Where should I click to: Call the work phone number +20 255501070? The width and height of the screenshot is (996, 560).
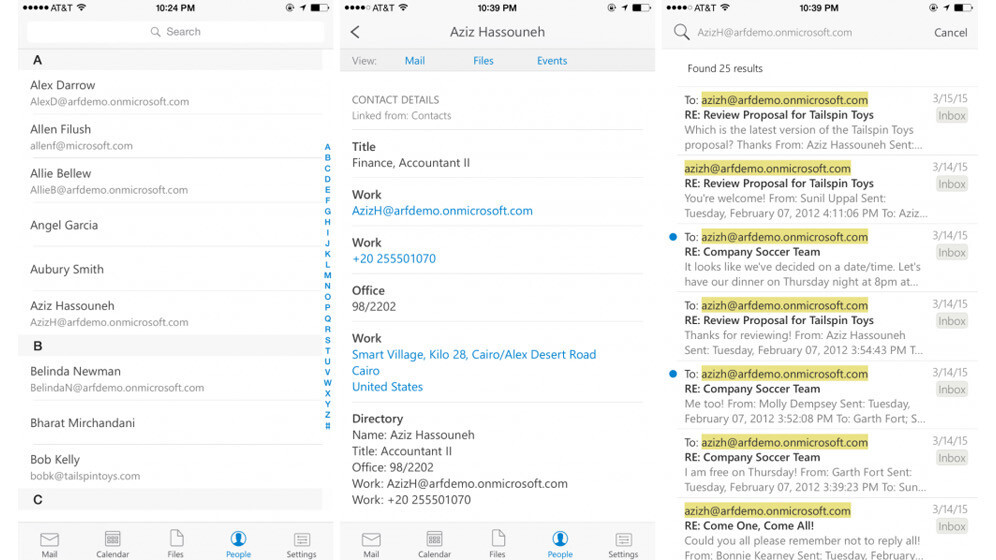coord(393,259)
